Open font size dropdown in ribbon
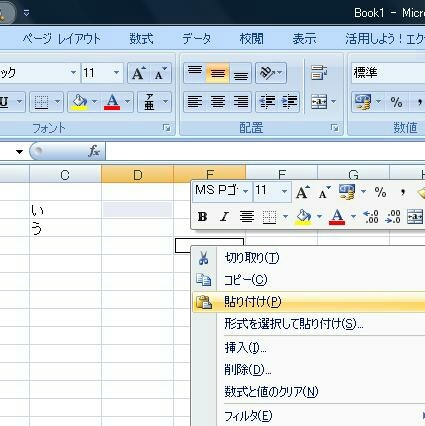The width and height of the screenshot is (425, 426). (116, 73)
